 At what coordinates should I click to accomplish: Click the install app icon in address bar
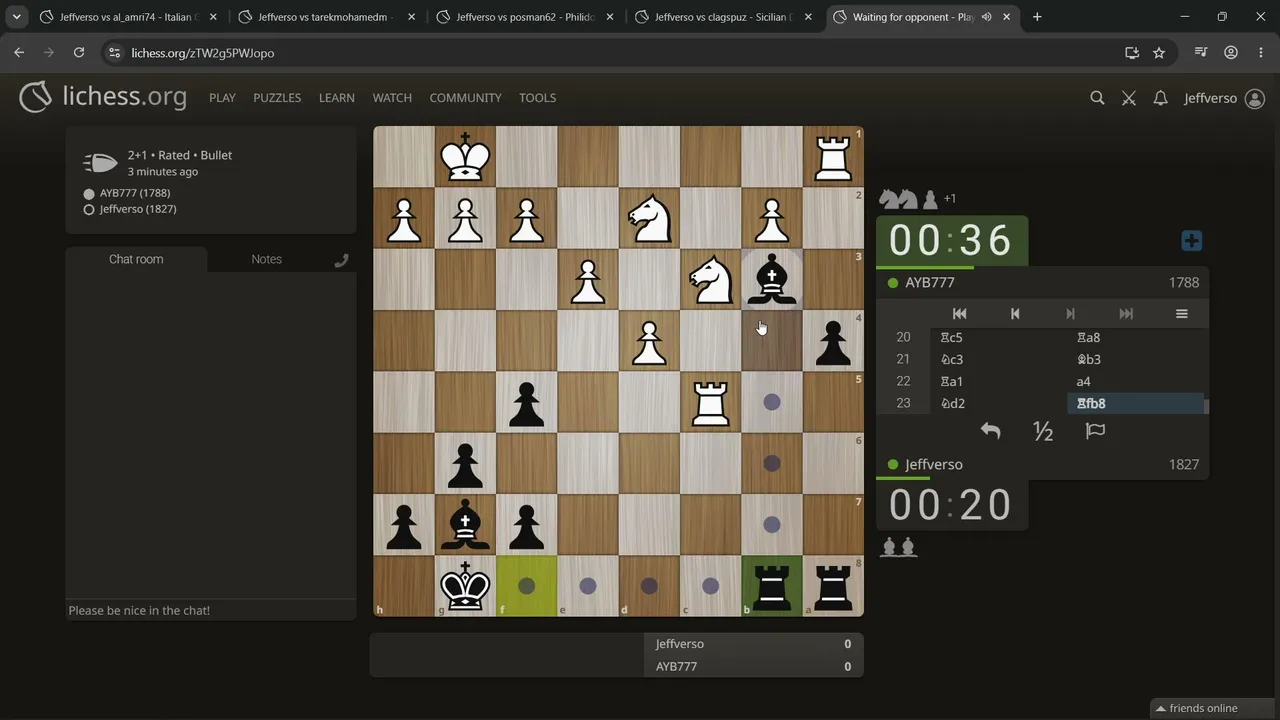[1132, 53]
